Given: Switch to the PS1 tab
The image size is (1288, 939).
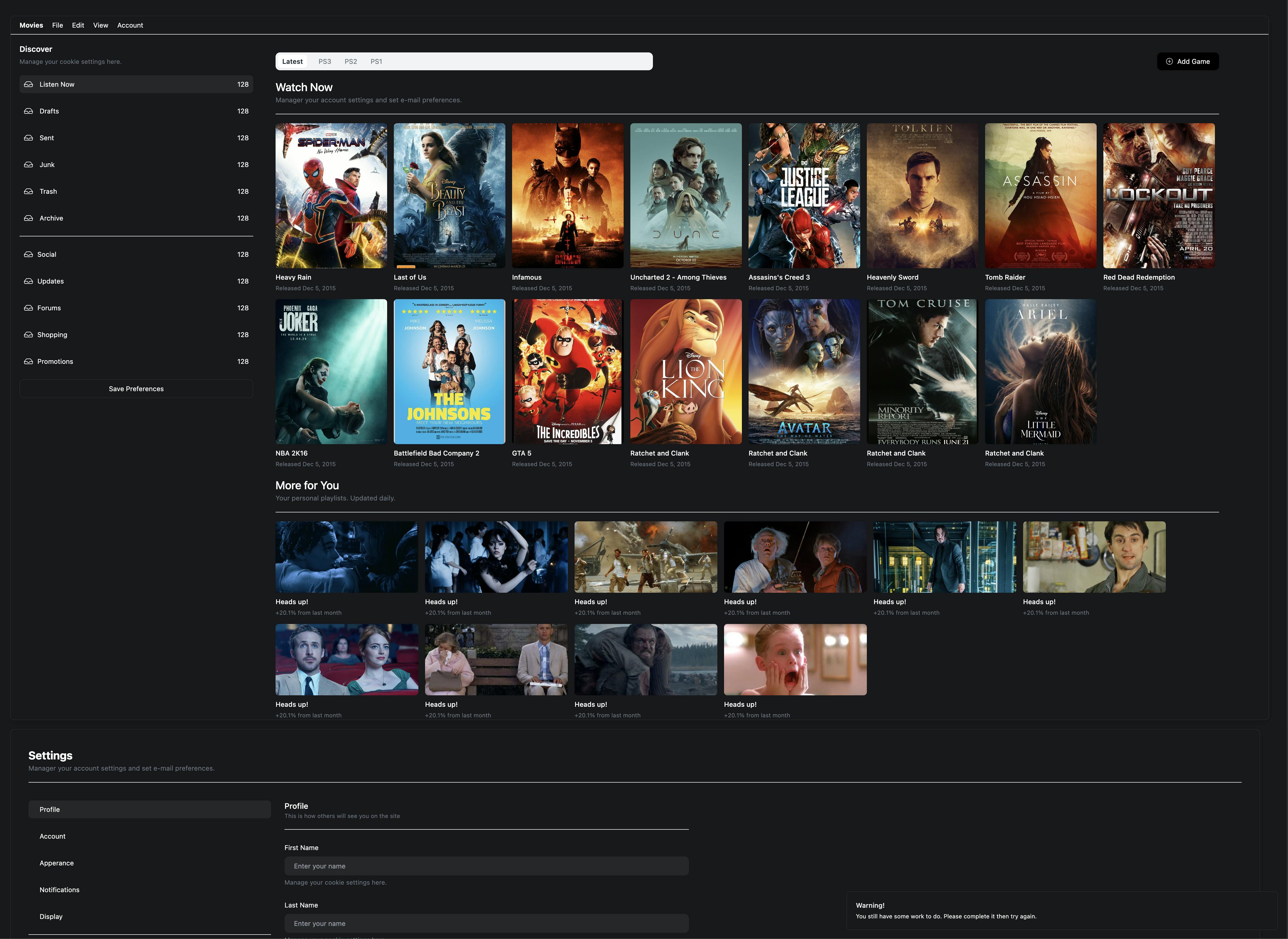Looking at the screenshot, I should point(377,61).
